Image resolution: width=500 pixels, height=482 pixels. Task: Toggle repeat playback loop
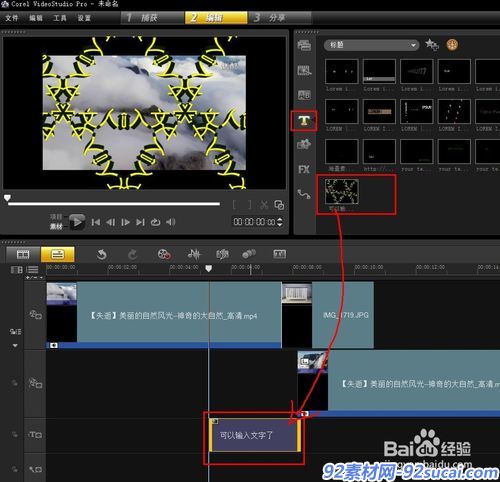[156, 222]
